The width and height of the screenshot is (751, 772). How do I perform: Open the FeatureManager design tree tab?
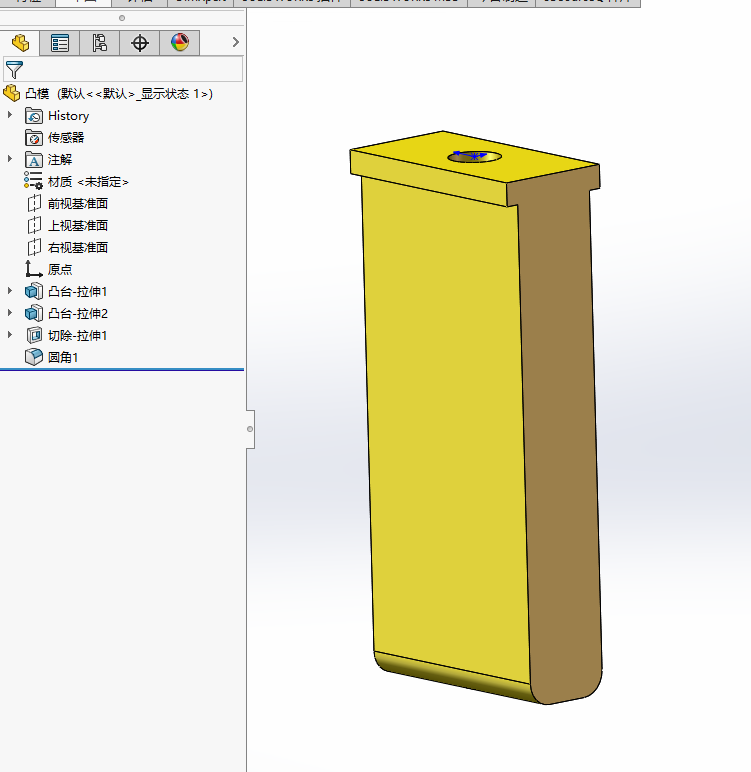(20, 43)
